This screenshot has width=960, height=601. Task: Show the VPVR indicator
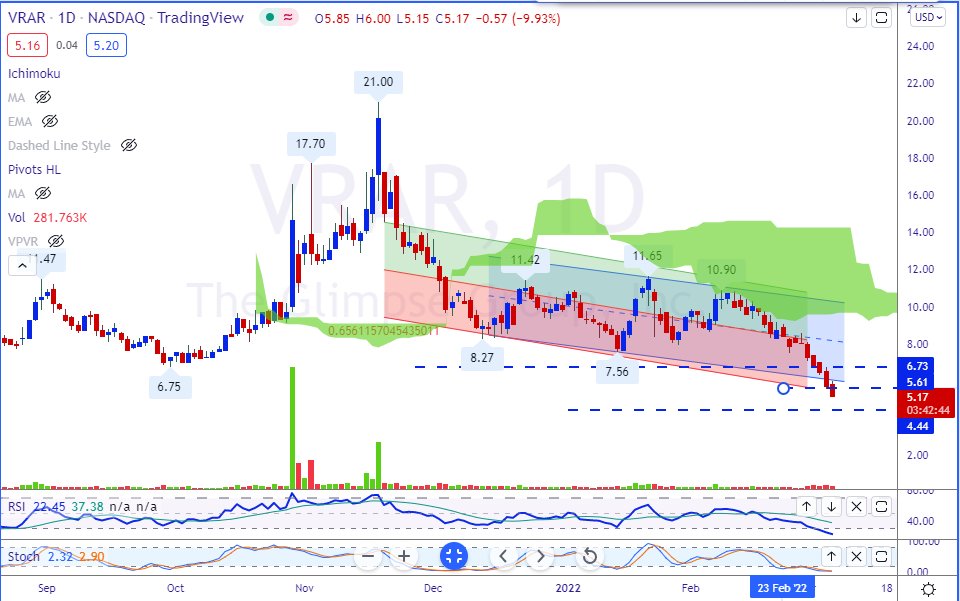click(56, 241)
